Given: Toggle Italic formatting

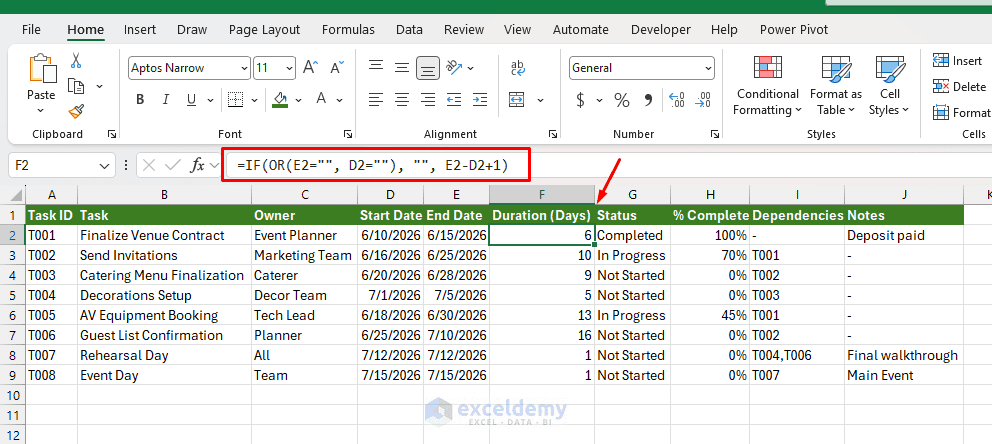Looking at the screenshot, I should (166, 99).
